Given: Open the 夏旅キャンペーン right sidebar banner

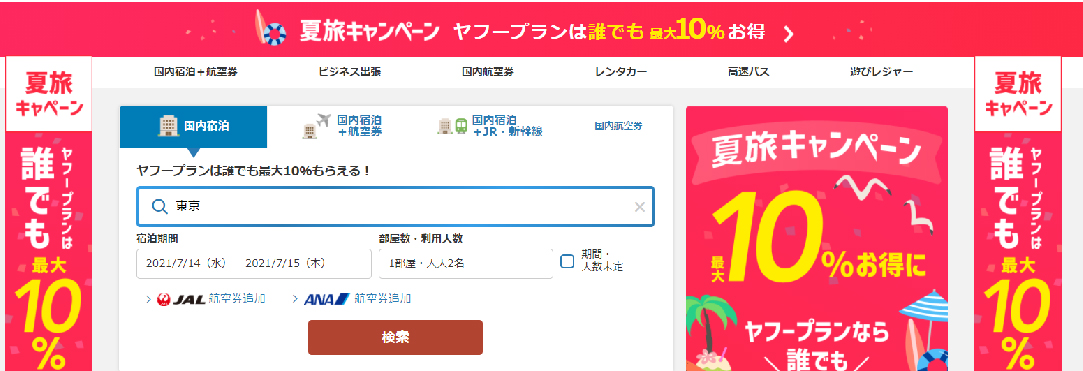Looking at the screenshot, I should [x=1017, y=214].
